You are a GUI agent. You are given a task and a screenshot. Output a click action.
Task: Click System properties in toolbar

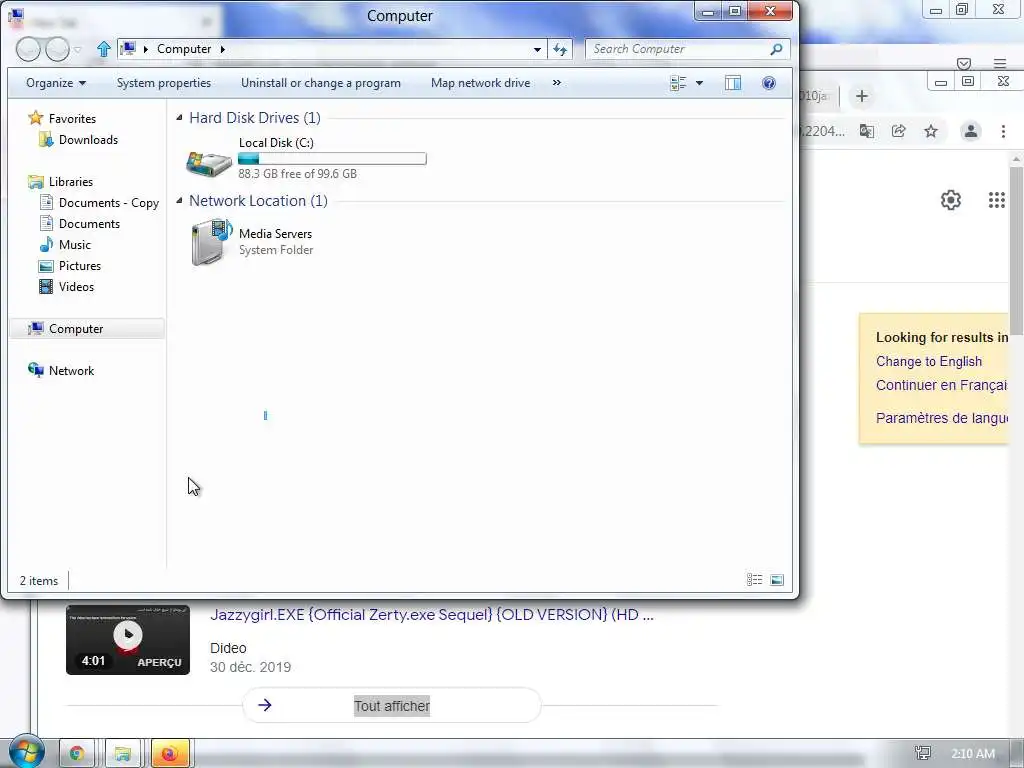[x=164, y=83]
